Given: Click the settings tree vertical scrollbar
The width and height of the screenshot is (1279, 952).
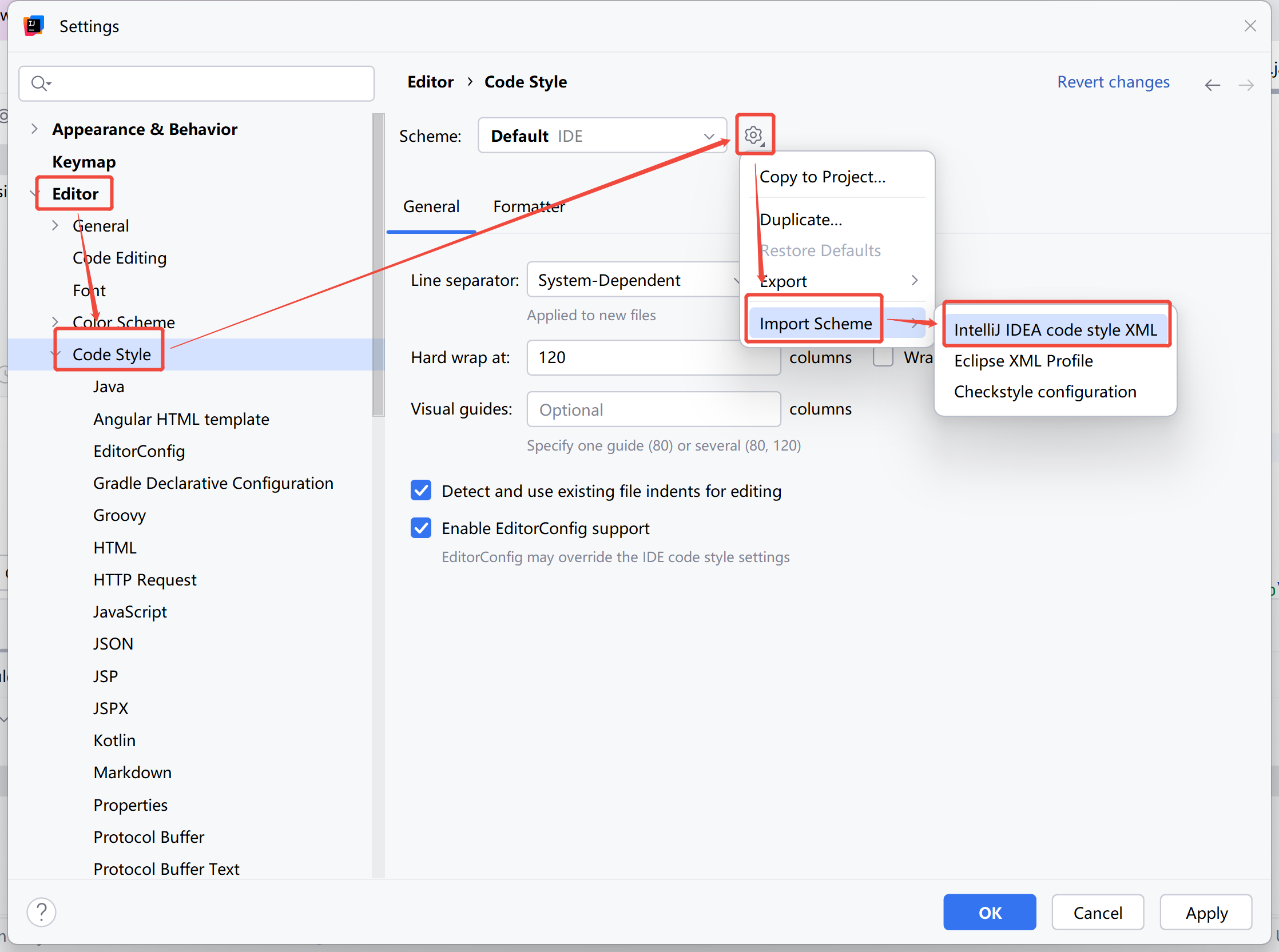Looking at the screenshot, I should pos(378,265).
